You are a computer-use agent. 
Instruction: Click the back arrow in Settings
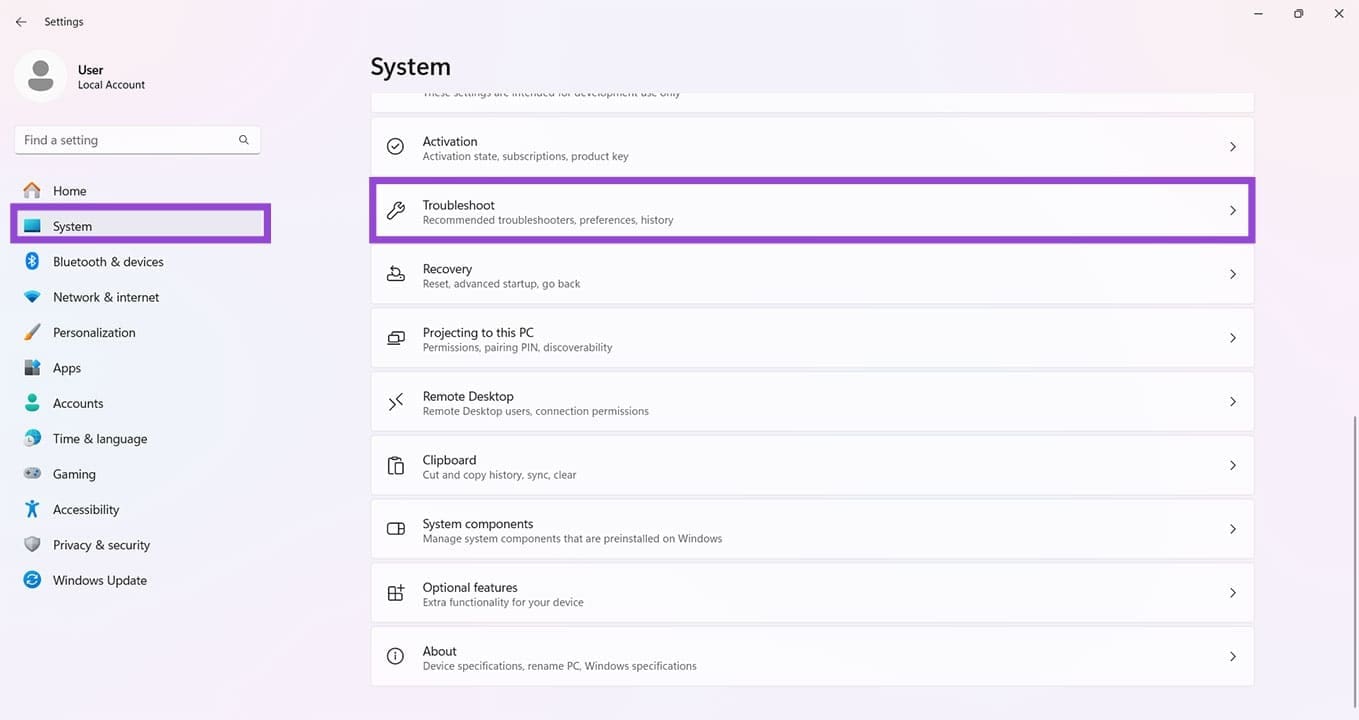point(21,22)
